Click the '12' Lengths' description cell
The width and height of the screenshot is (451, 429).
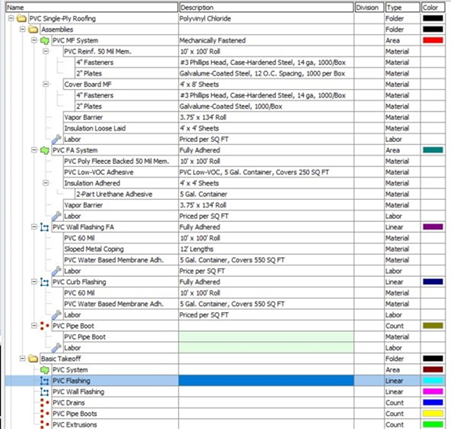click(266, 249)
